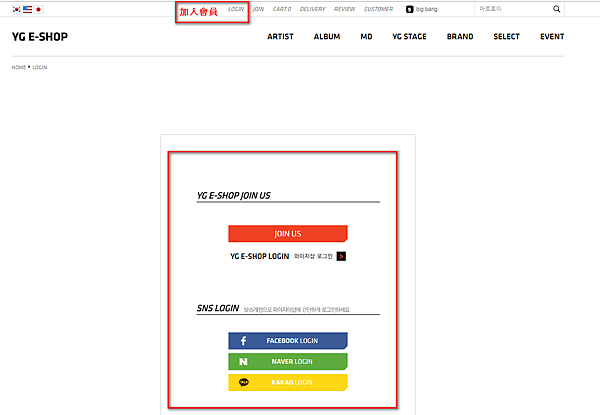Screen dimensions: 600x415
Task: Click the search magnifier icon
Action: (556, 9)
